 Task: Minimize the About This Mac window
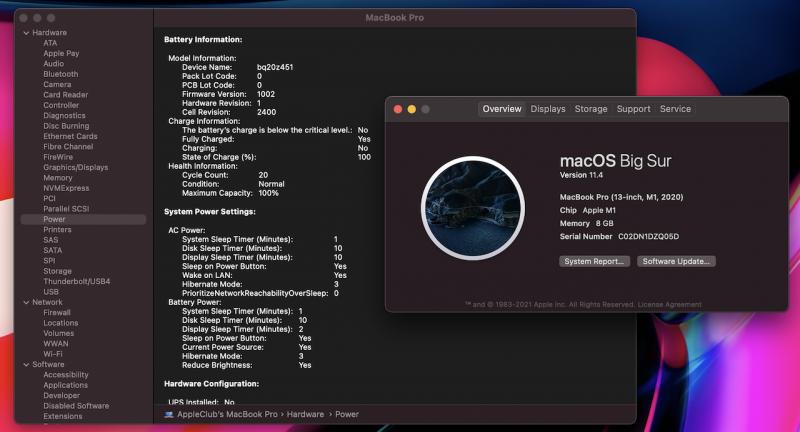click(411, 109)
